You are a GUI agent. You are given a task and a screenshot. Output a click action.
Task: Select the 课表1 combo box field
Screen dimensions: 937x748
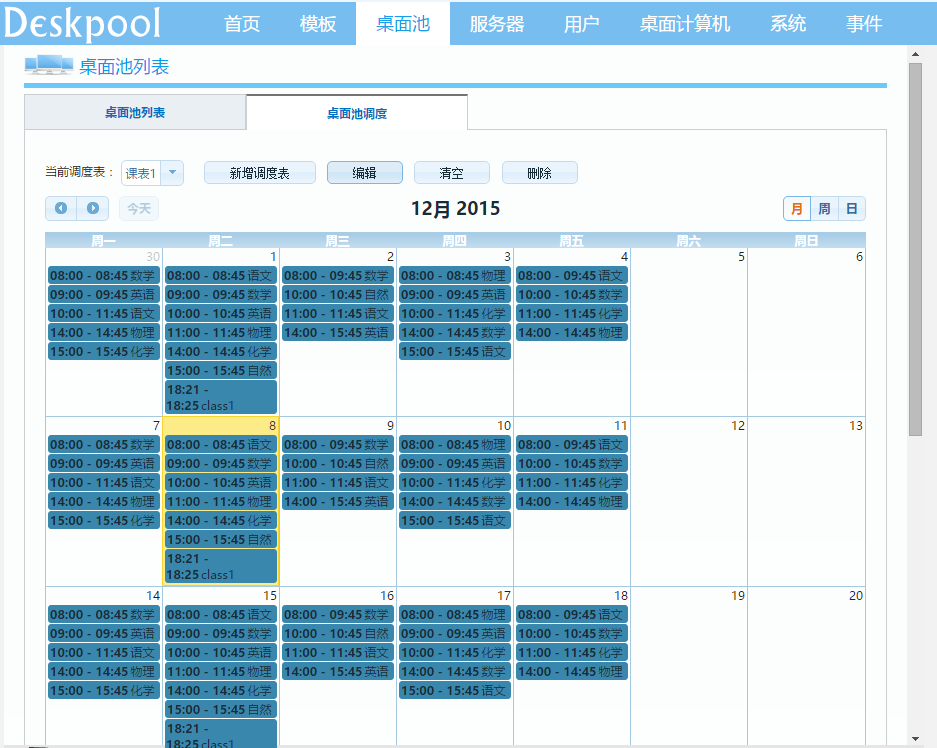tap(152, 173)
